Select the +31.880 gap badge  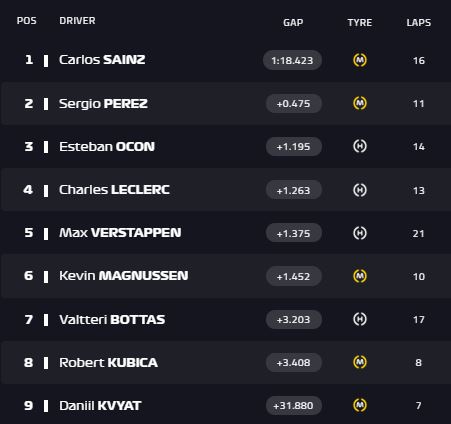(x=294, y=406)
